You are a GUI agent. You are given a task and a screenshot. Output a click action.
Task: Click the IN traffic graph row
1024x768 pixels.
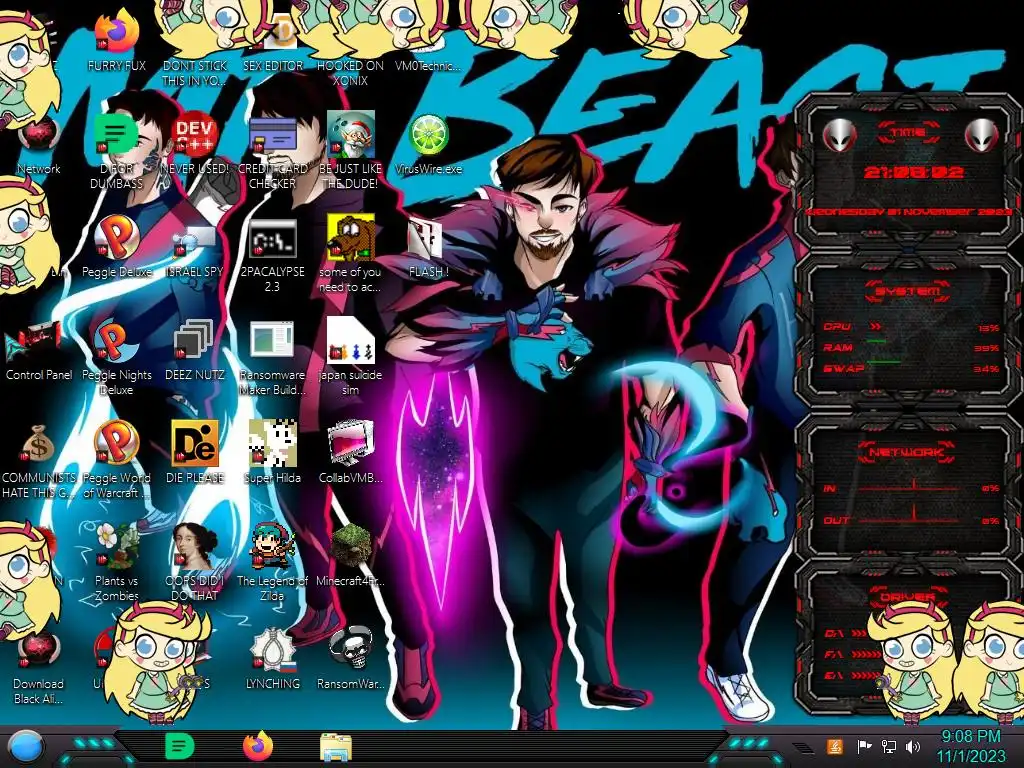coord(911,487)
